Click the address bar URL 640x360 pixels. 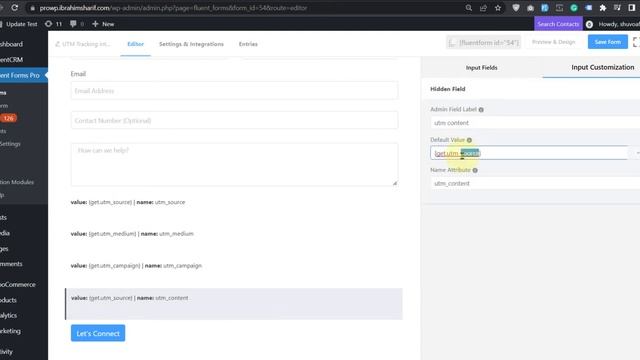coord(173,8)
